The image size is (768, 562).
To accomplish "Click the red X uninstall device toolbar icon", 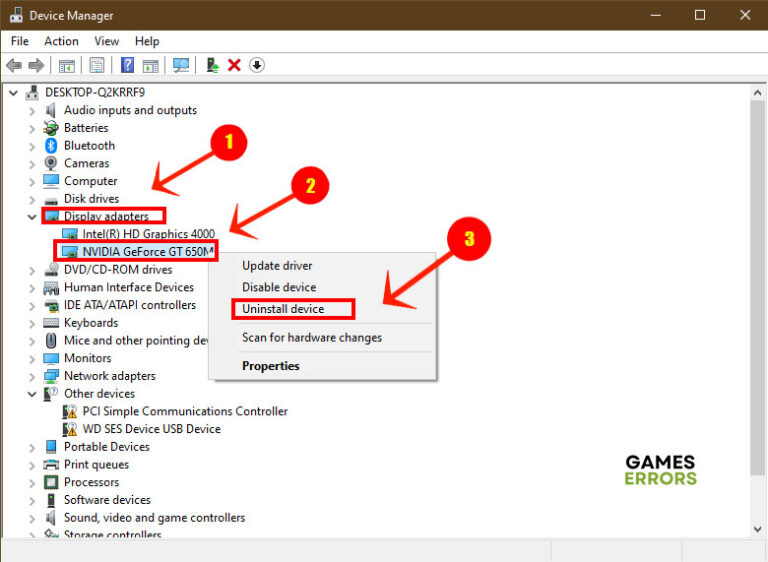I will (234, 65).
